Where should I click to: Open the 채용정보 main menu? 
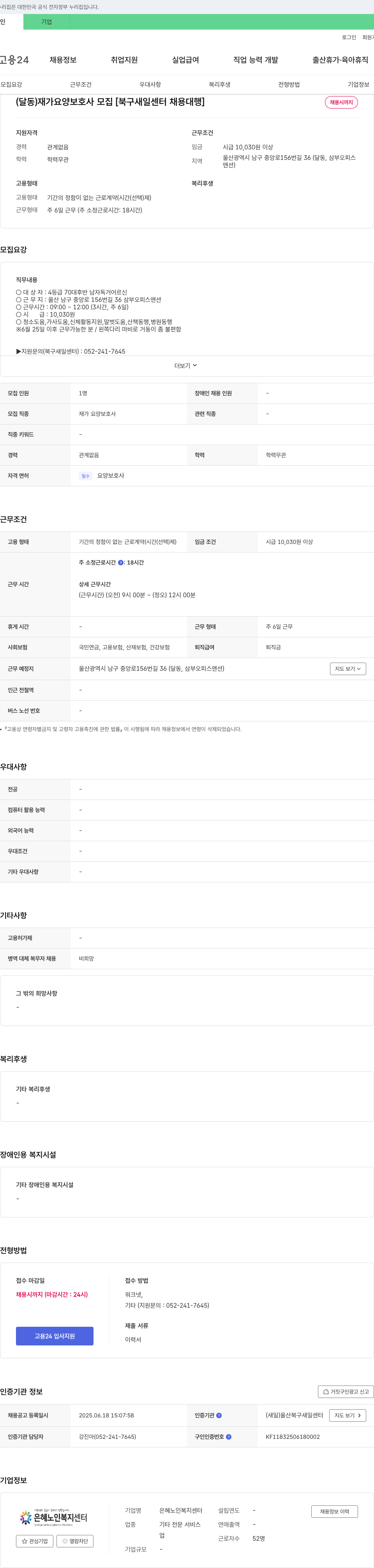tap(63, 60)
